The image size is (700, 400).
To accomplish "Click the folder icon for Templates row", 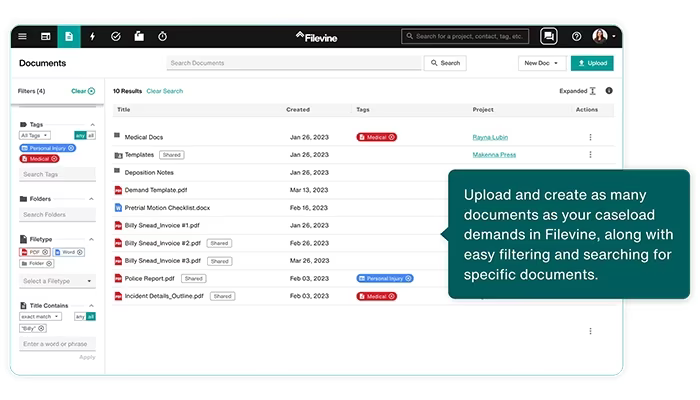I will pos(118,155).
